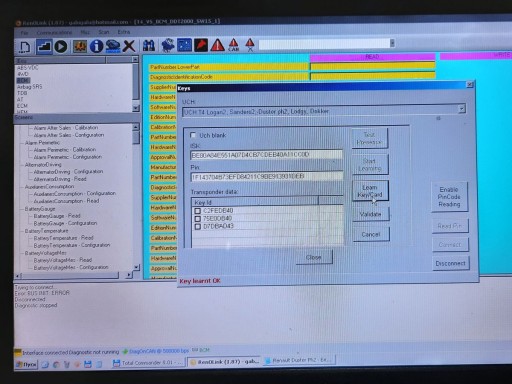
Task: Click the blue gears toolbar icon
Action: pos(168,46)
